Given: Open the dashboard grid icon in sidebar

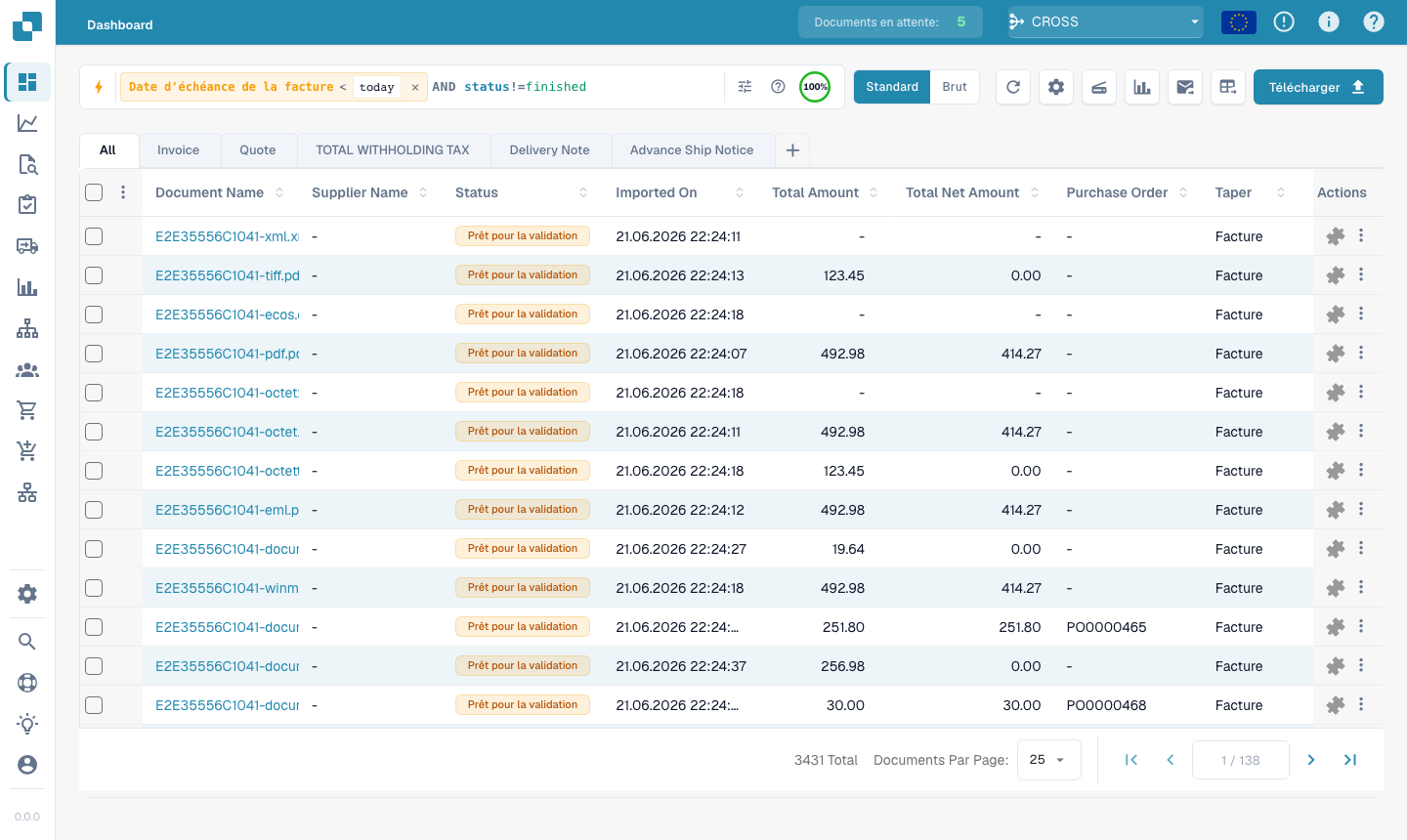Looking at the screenshot, I should (x=27, y=82).
